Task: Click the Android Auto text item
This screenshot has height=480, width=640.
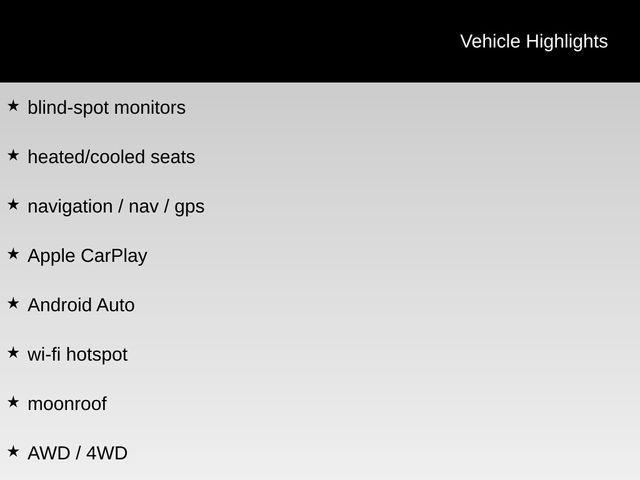Action: click(x=81, y=305)
